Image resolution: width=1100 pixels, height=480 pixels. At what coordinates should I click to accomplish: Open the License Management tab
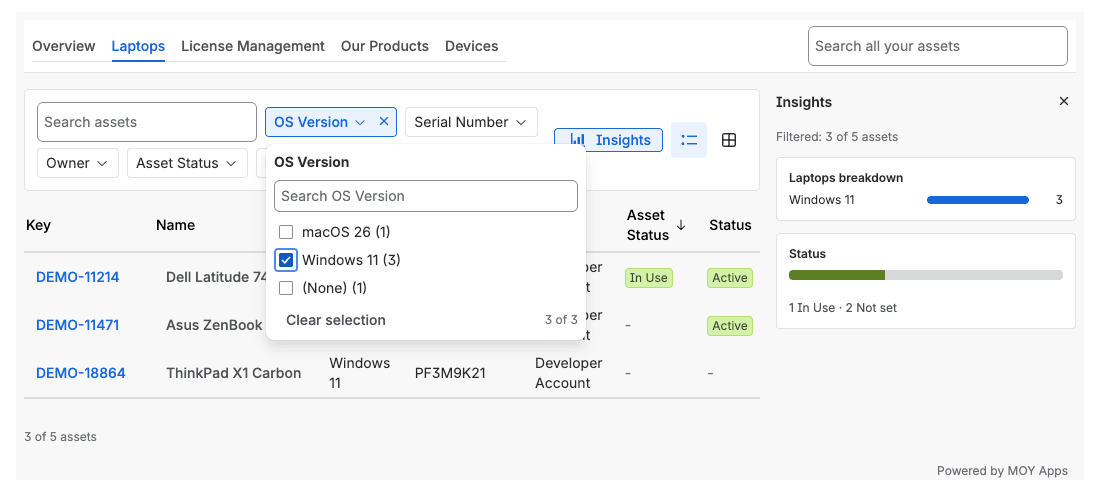(253, 46)
